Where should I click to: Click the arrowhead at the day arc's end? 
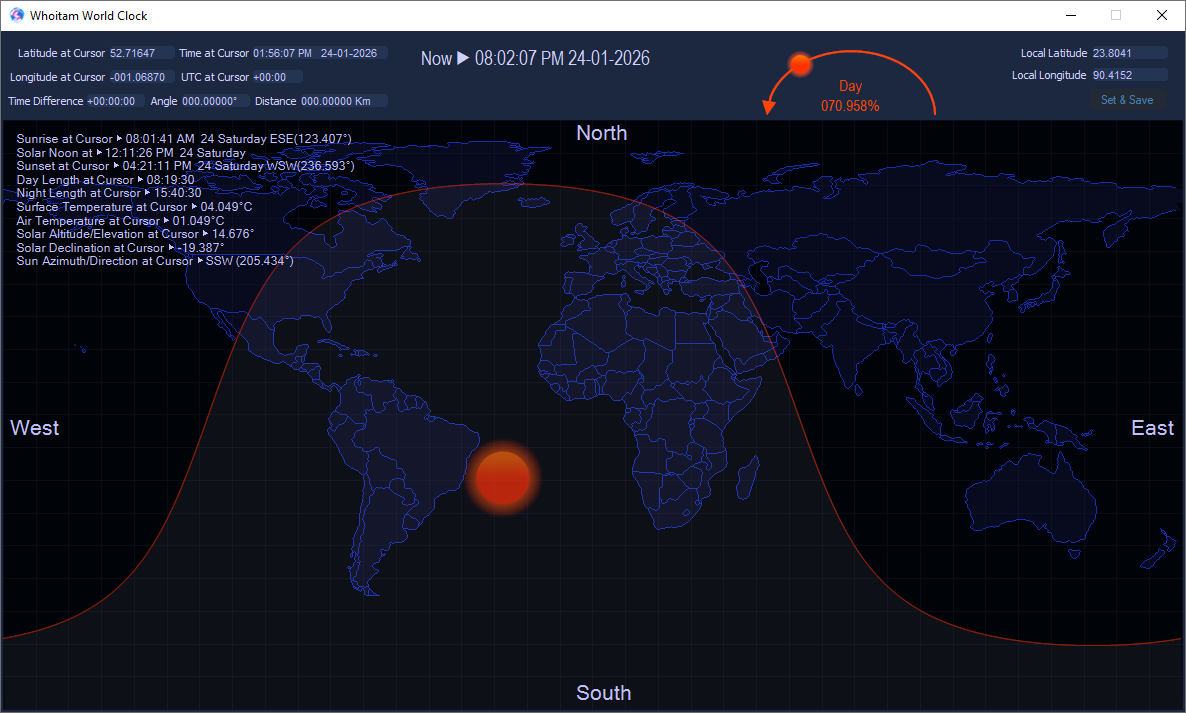pos(768,105)
